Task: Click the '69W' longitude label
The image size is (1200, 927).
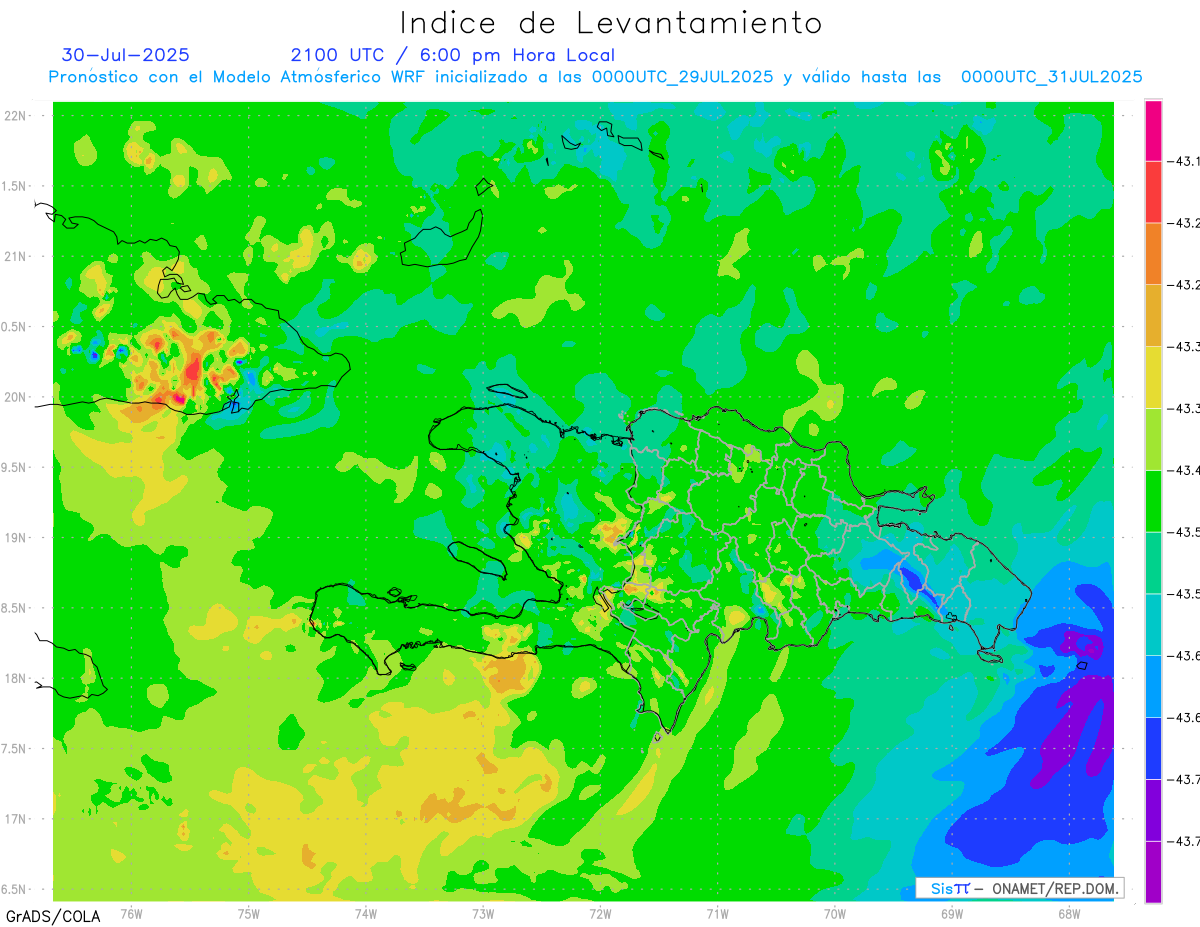Action: pyautogui.click(x=951, y=913)
